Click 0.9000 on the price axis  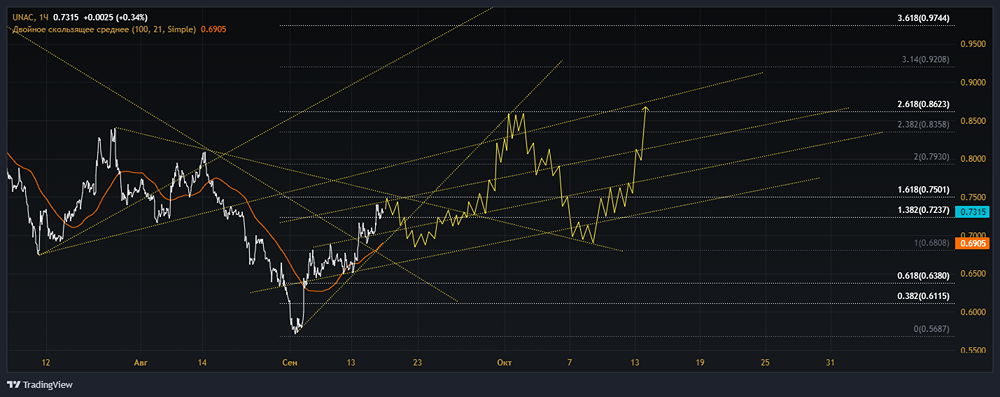tap(973, 82)
